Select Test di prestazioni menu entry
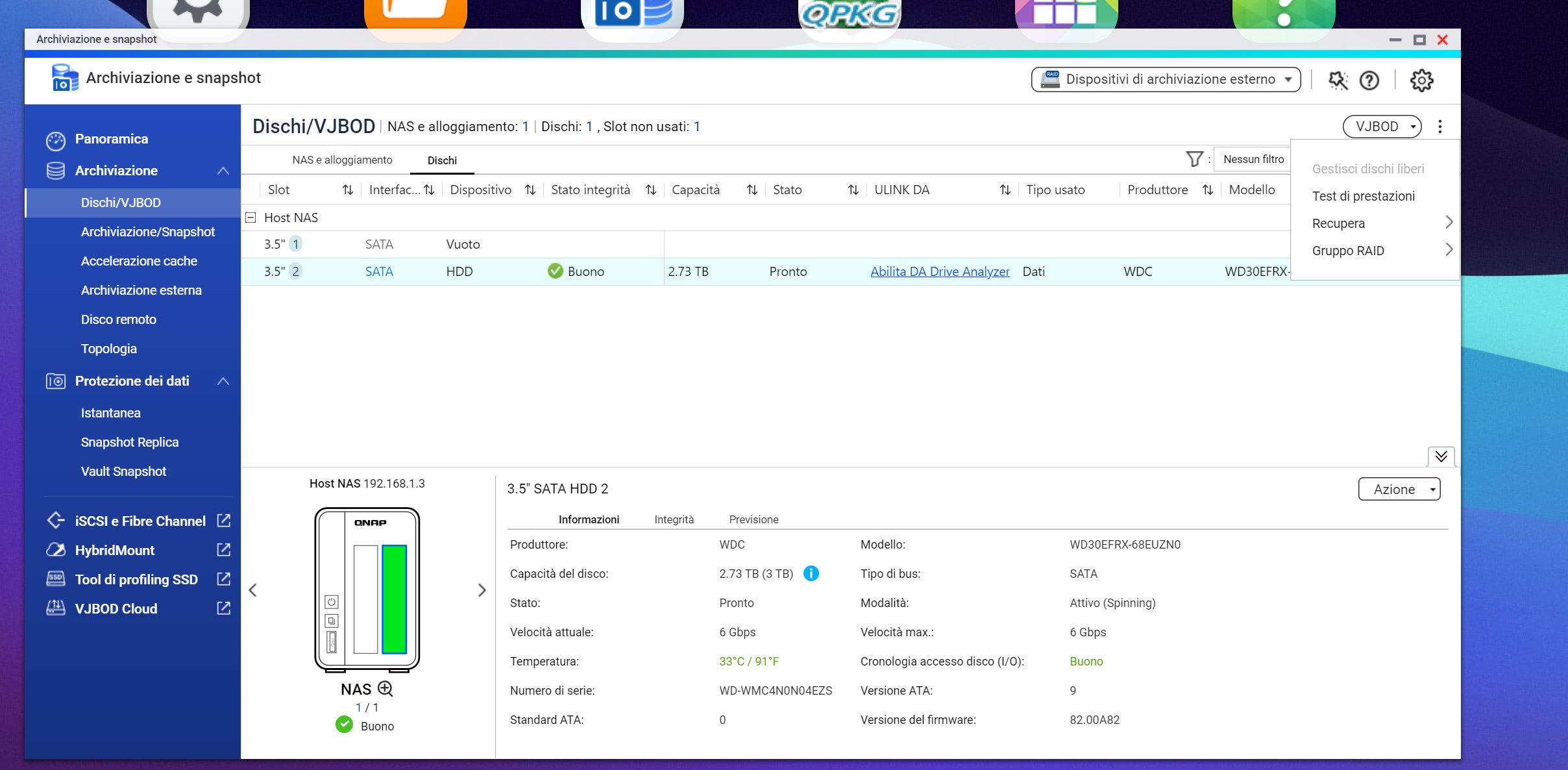Viewport: 1568px width, 770px height. coord(1363,196)
